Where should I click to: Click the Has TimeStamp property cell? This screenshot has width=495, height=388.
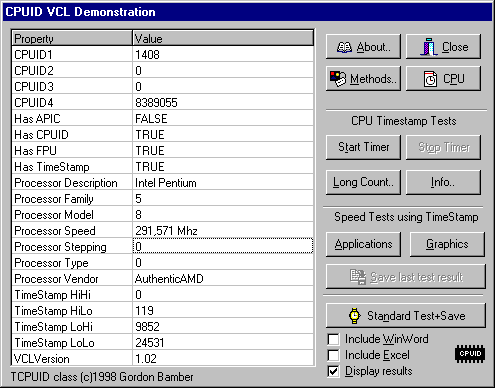point(72,166)
